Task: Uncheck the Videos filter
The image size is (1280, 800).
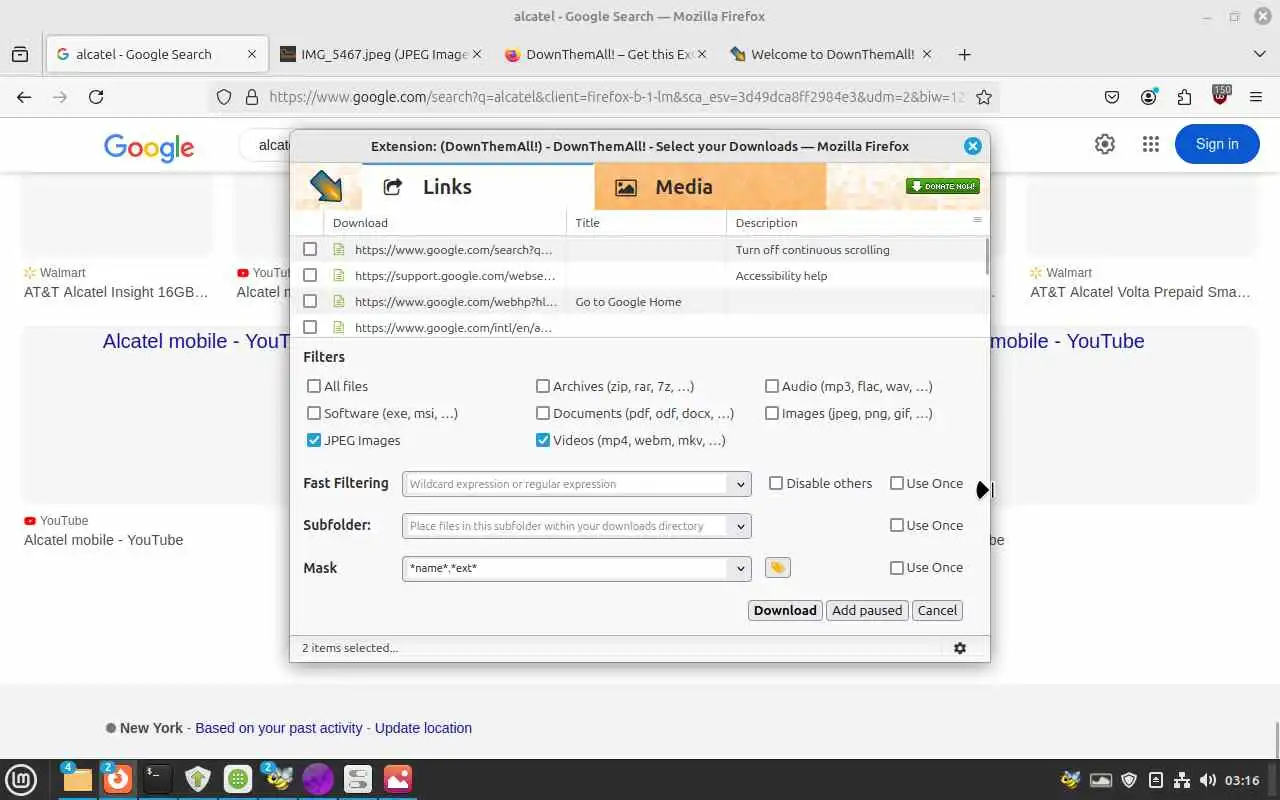Action: click(x=543, y=440)
